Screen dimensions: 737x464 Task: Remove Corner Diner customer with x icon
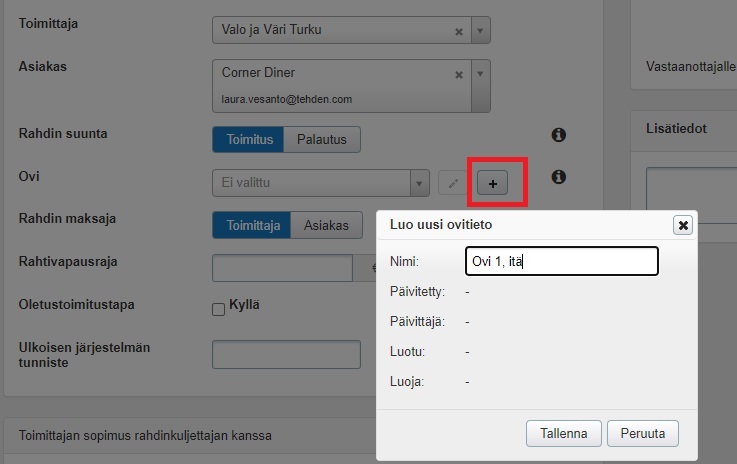459,74
